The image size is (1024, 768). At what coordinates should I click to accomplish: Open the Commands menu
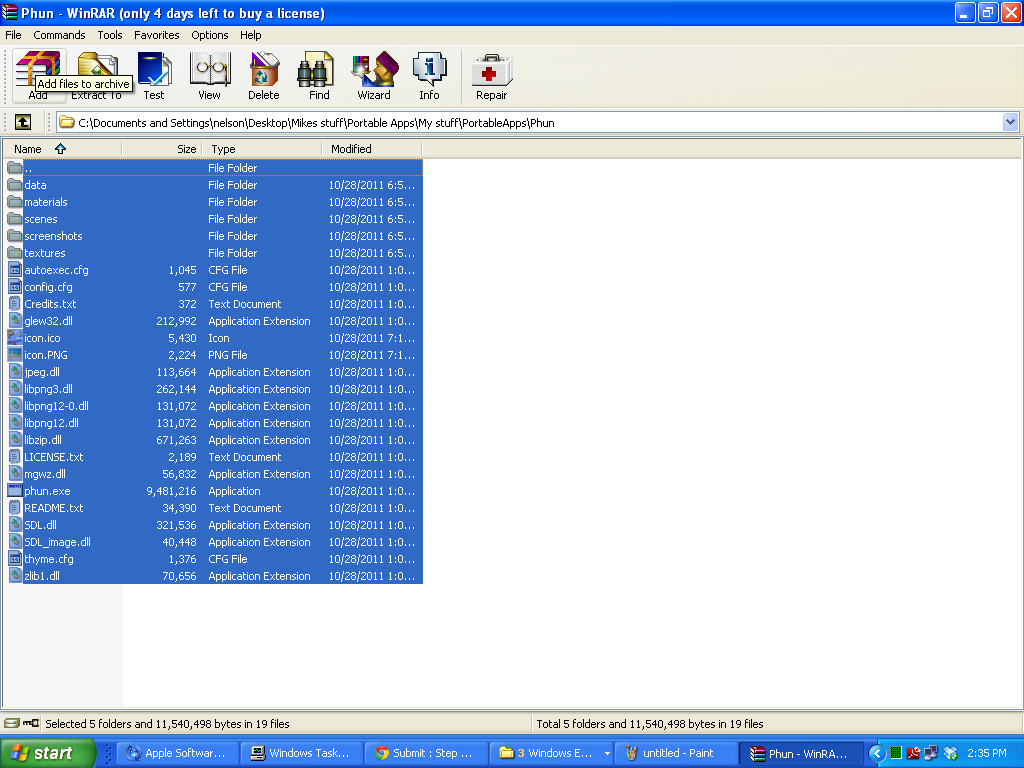(59, 34)
